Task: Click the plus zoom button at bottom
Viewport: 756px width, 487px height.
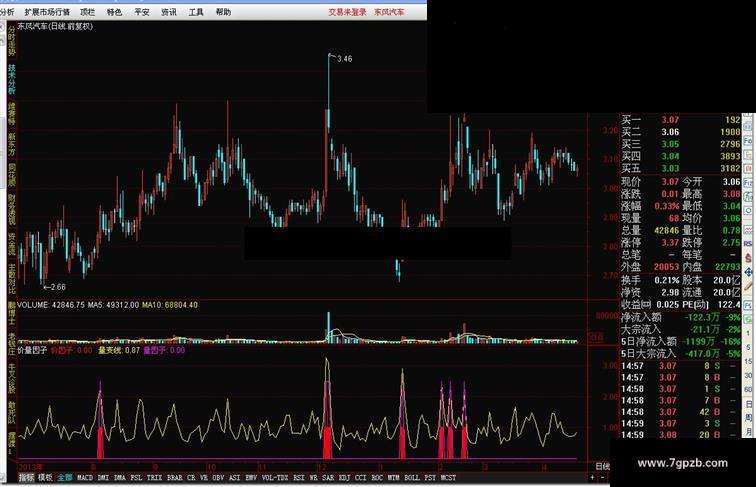Action: click(x=592, y=477)
